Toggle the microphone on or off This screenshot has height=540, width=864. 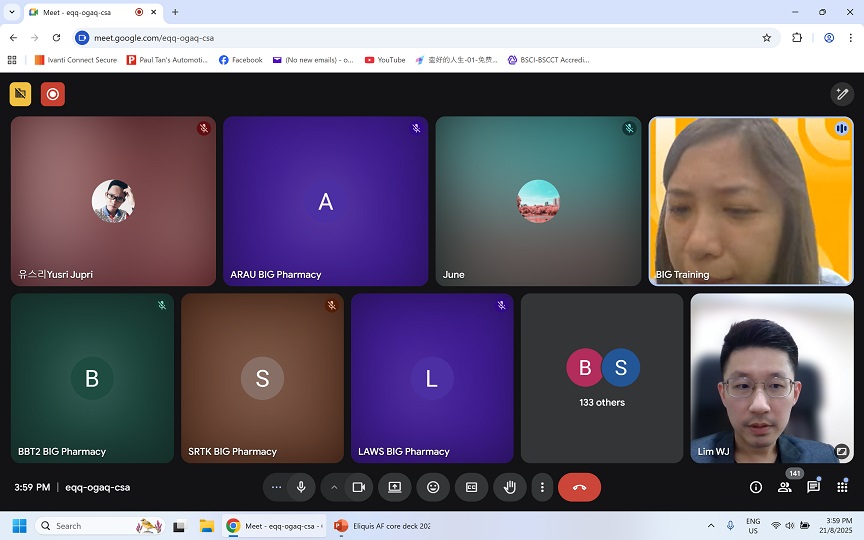click(x=301, y=487)
